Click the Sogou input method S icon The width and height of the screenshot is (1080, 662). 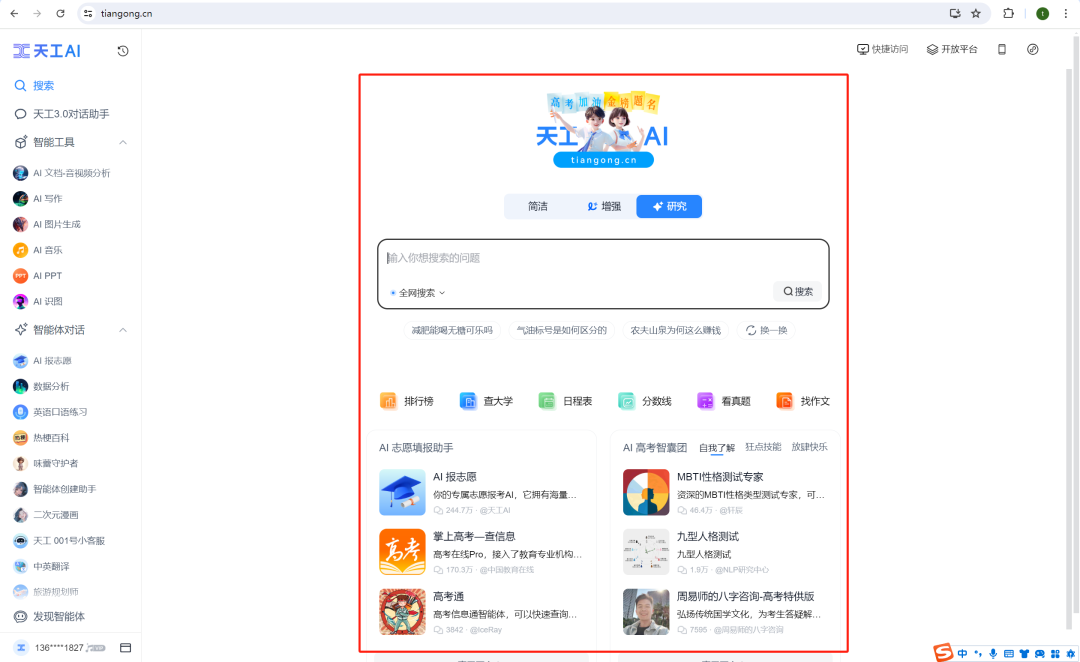click(x=943, y=652)
